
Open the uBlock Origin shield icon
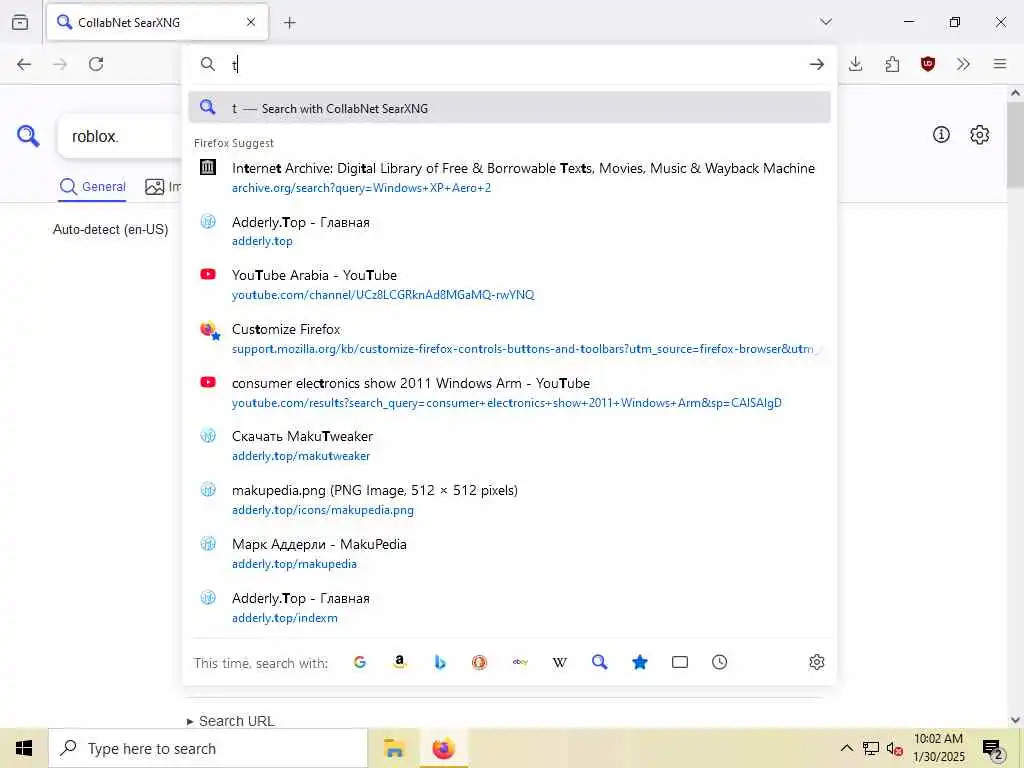[928, 64]
